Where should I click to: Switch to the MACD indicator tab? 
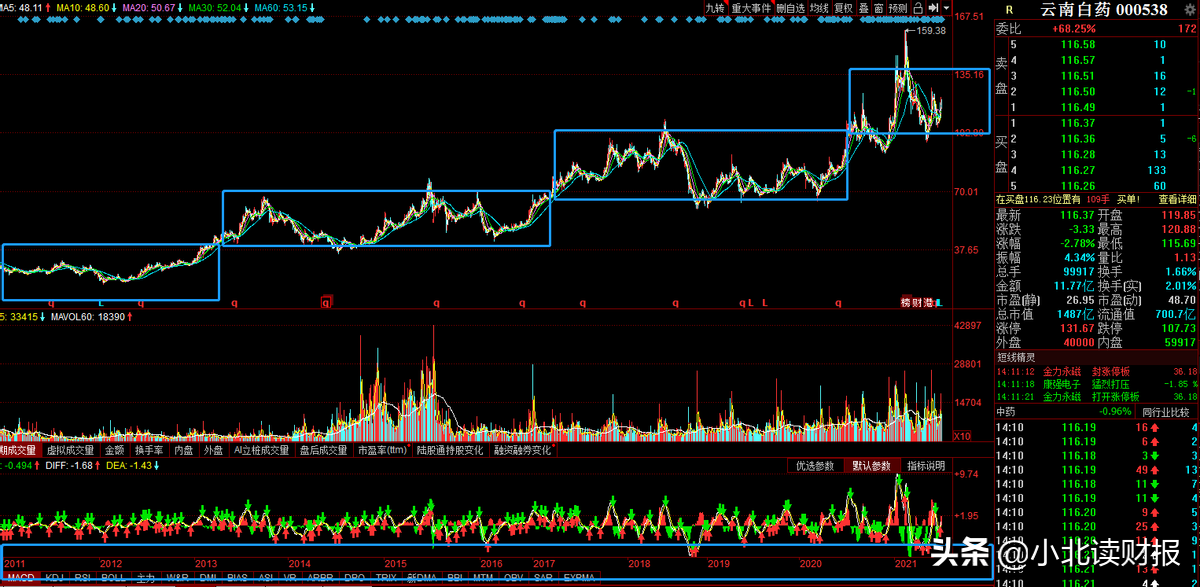coord(20,578)
